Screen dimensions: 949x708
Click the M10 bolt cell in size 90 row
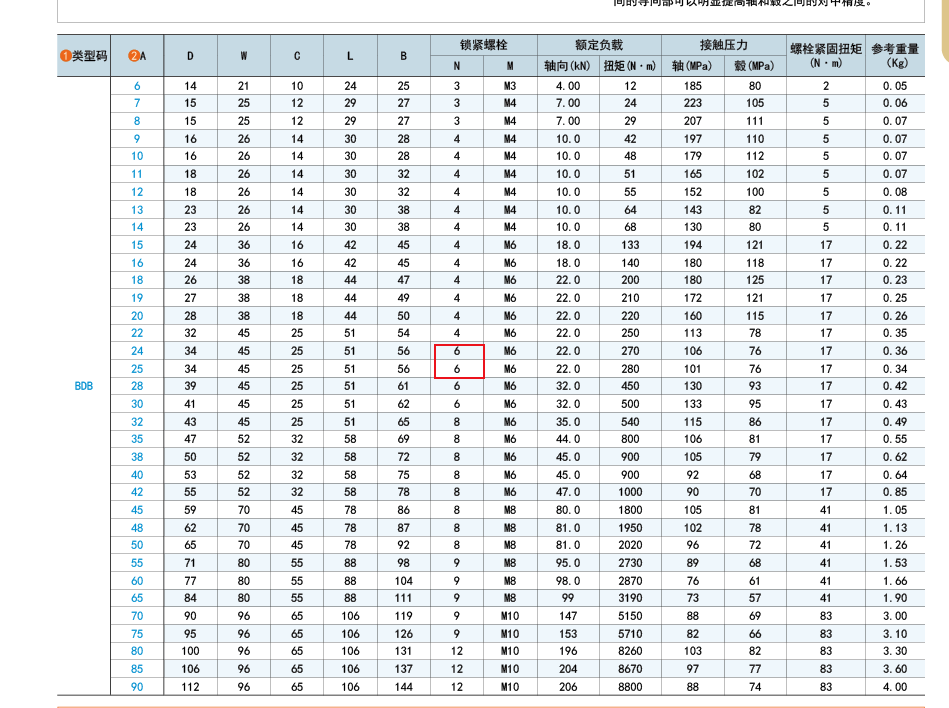coord(510,687)
